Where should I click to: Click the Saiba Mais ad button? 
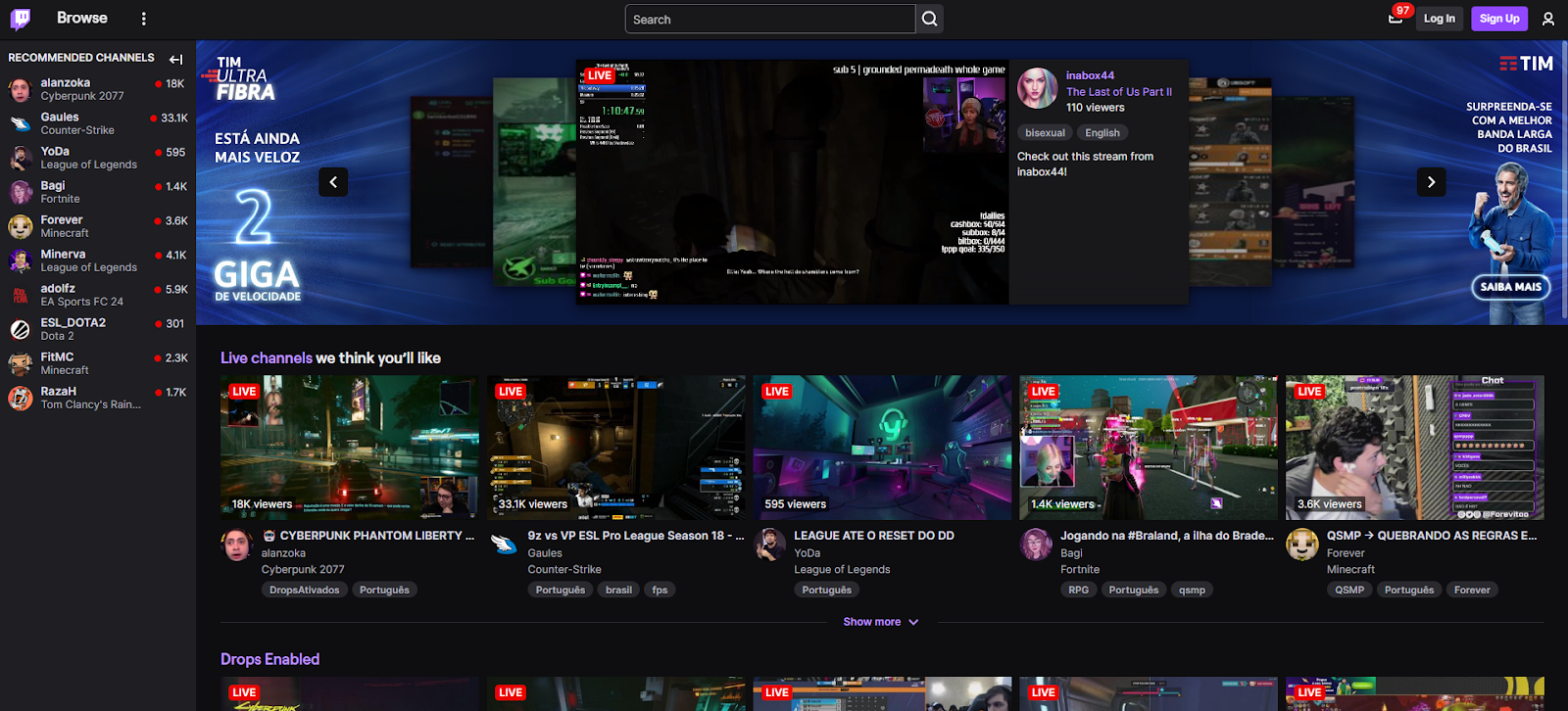click(x=1510, y=287)
